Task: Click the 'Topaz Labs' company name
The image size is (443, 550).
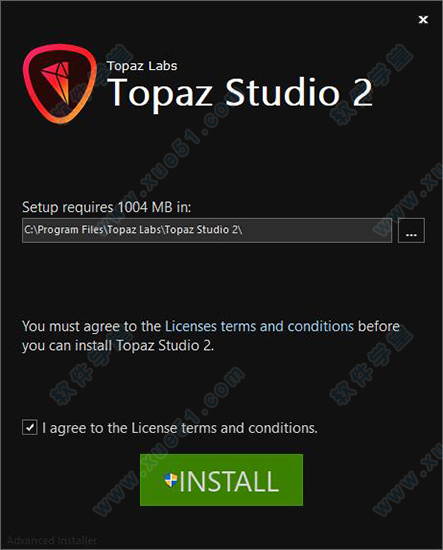Action: [x=142, y=66]
